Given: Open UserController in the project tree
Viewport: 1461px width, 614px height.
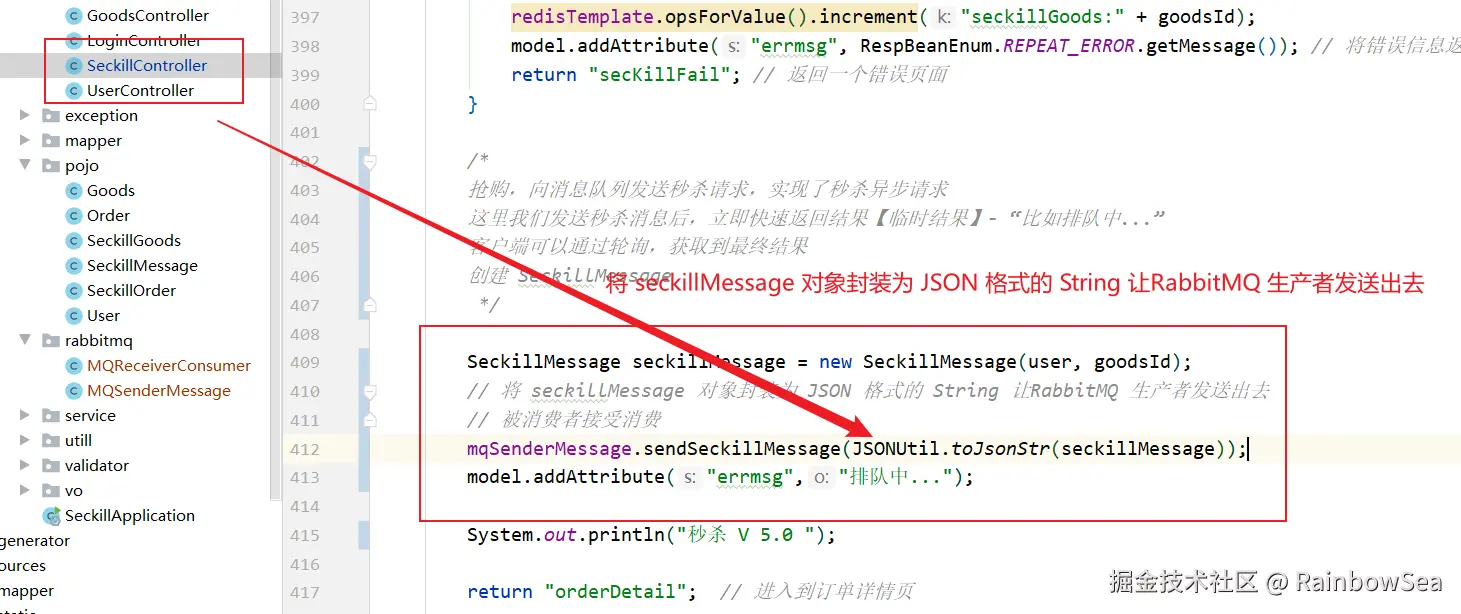Looking at the screenshot, I should [x=141, y=91].
